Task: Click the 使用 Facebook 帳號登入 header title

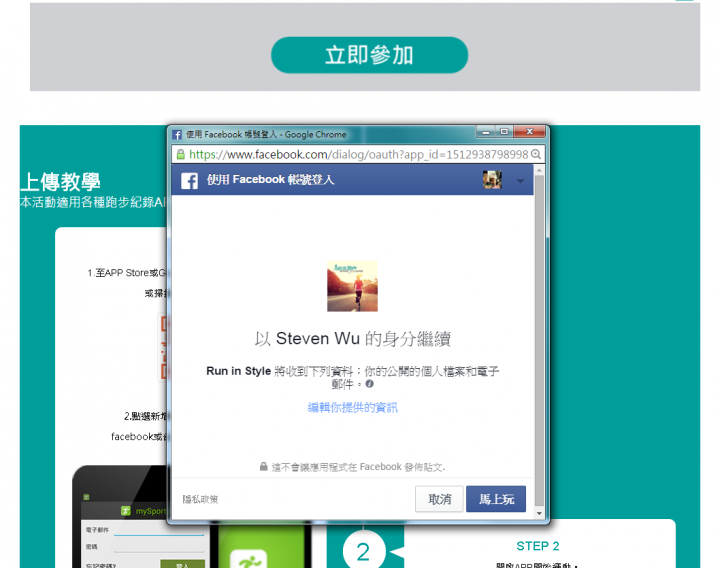Action: (270, 180)
